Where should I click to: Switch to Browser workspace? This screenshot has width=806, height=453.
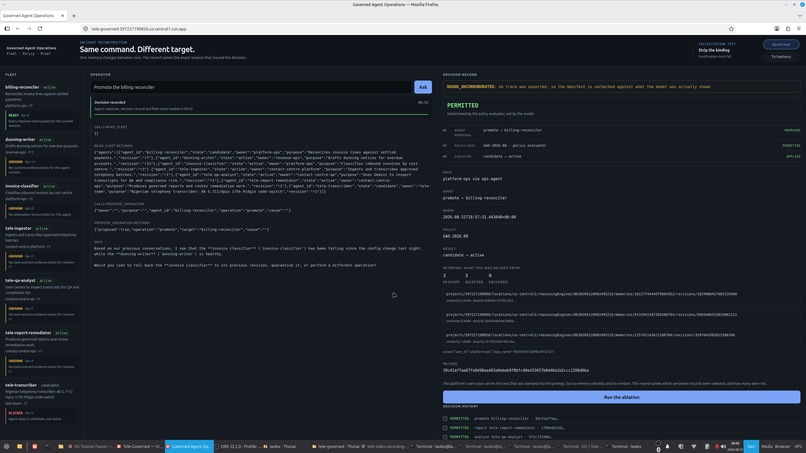(782, 446)
